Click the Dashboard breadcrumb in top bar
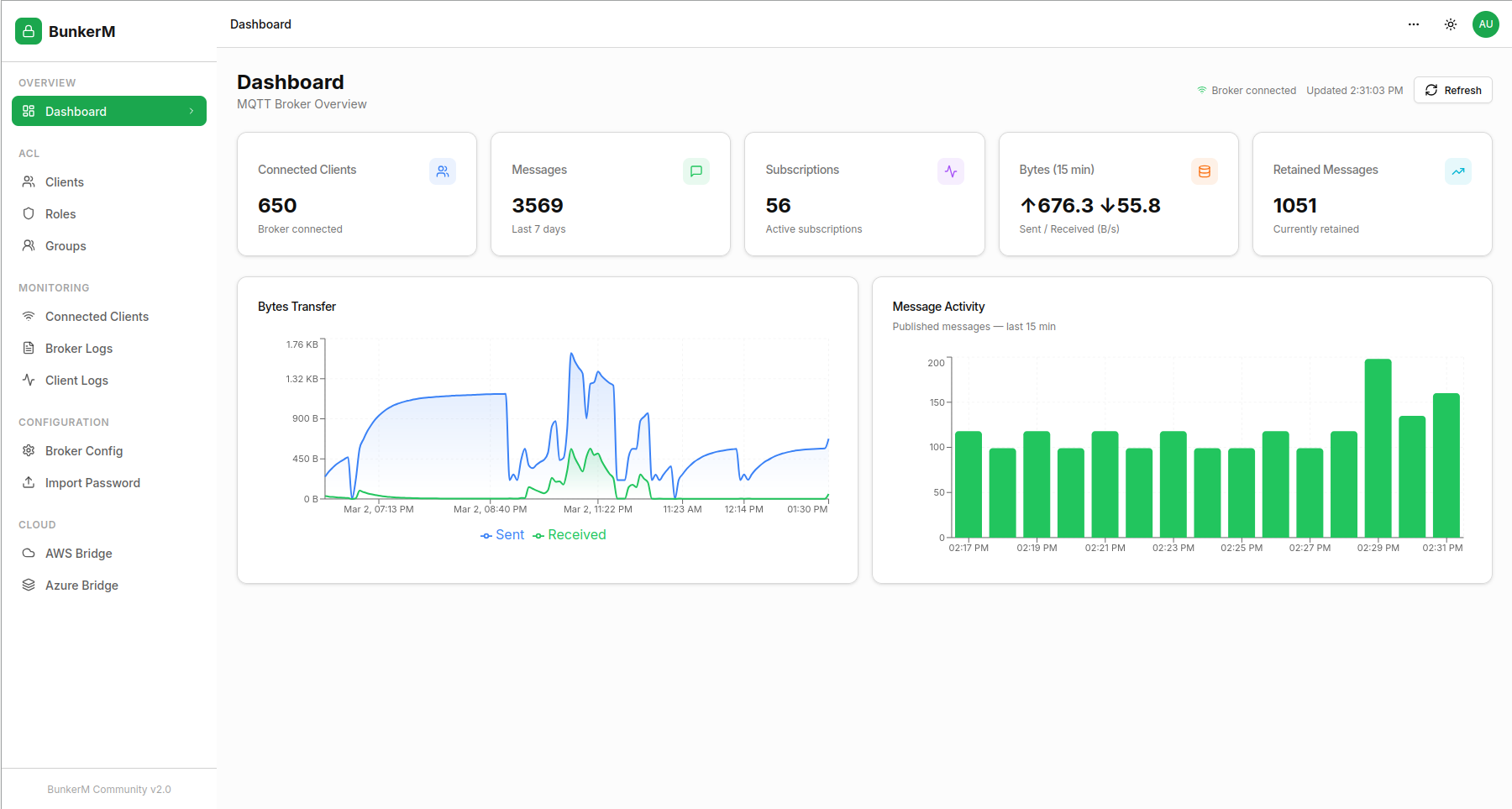Image resolution: width=1512 pixels, height=809 pixels. click(260, 24)
